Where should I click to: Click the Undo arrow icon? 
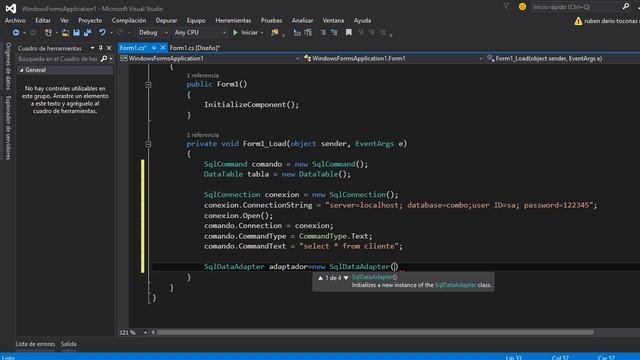(102, 33)
